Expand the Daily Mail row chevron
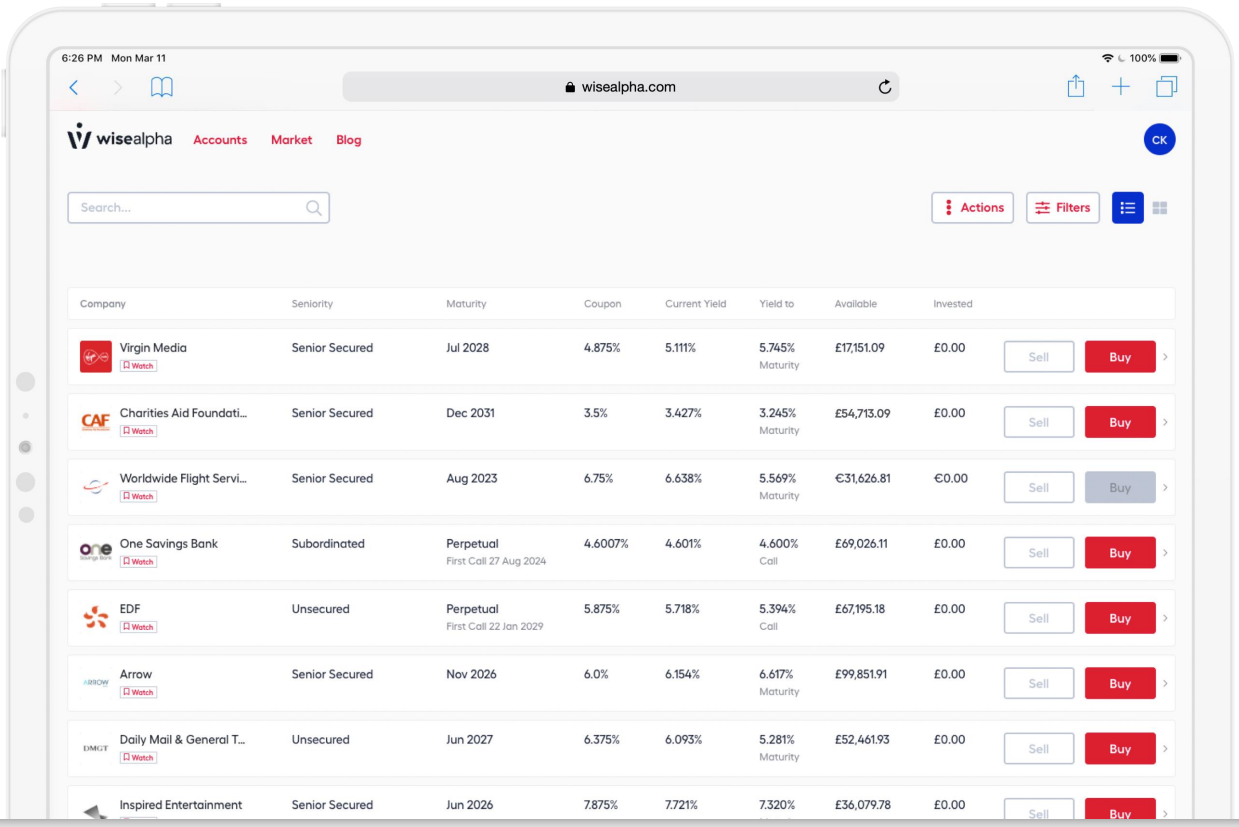 pyautogui.click(x=1166, y=749)
